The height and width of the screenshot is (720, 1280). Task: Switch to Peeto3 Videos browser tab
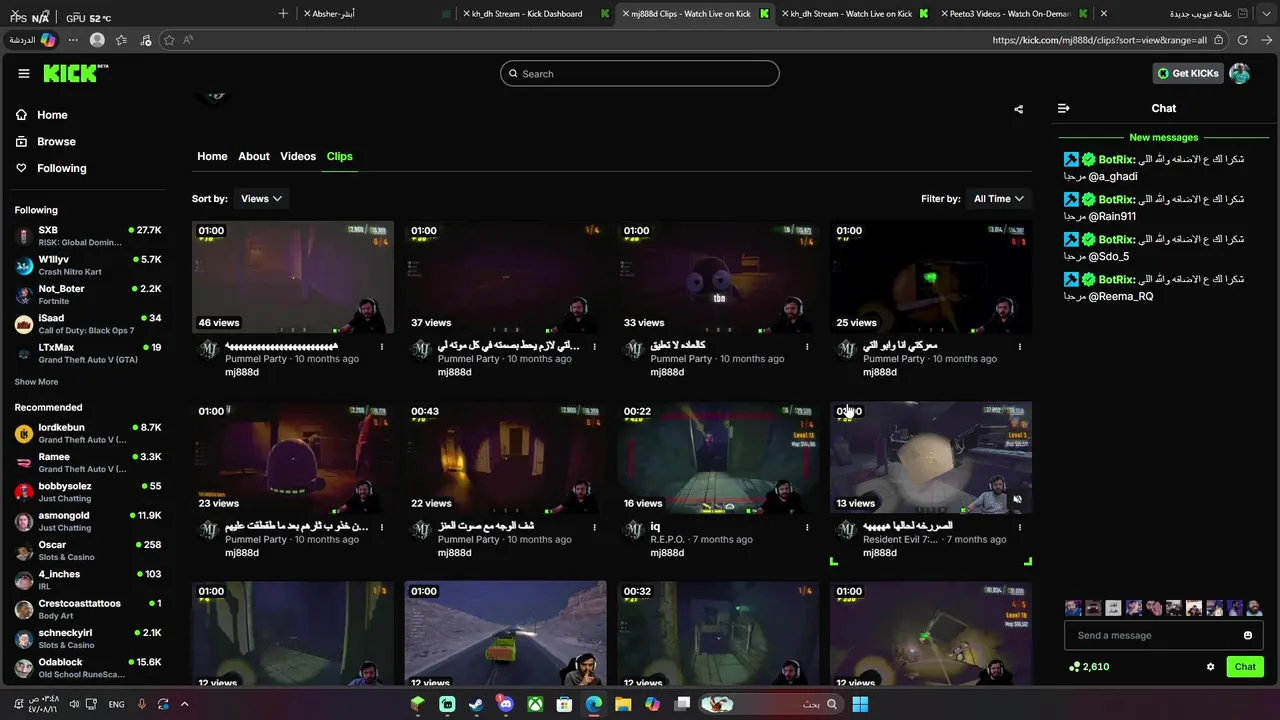coord(1016,14)
